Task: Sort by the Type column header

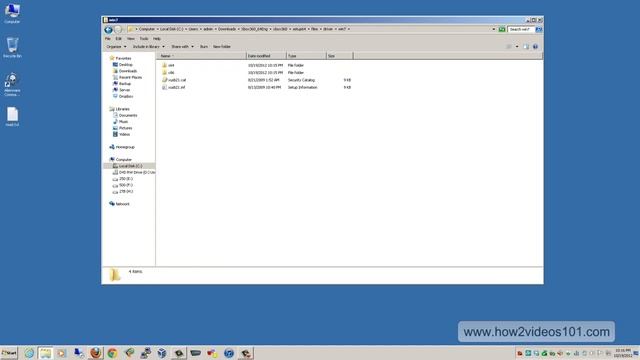Action: (306, 56)
